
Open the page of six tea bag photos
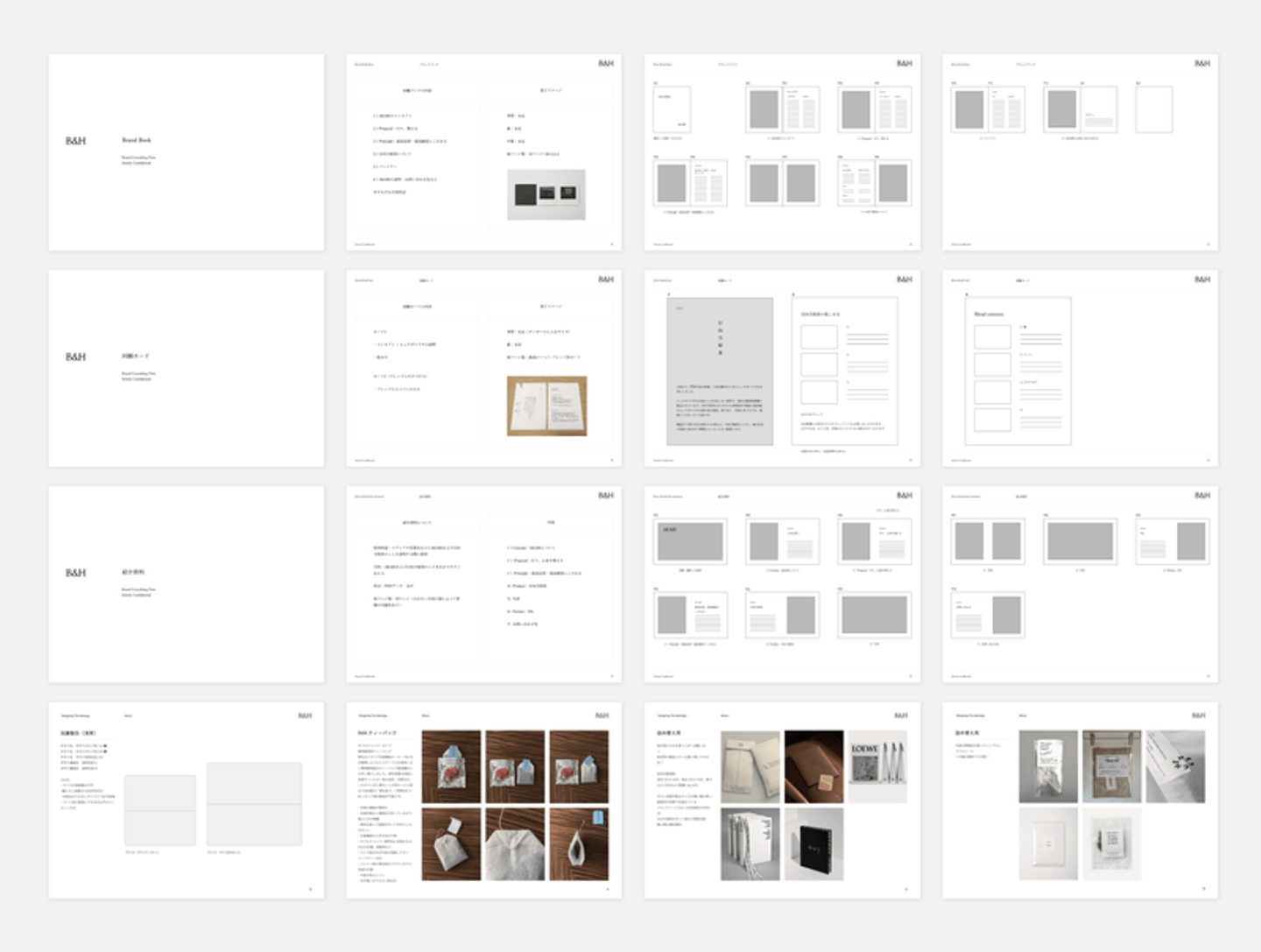pos(483,800)
